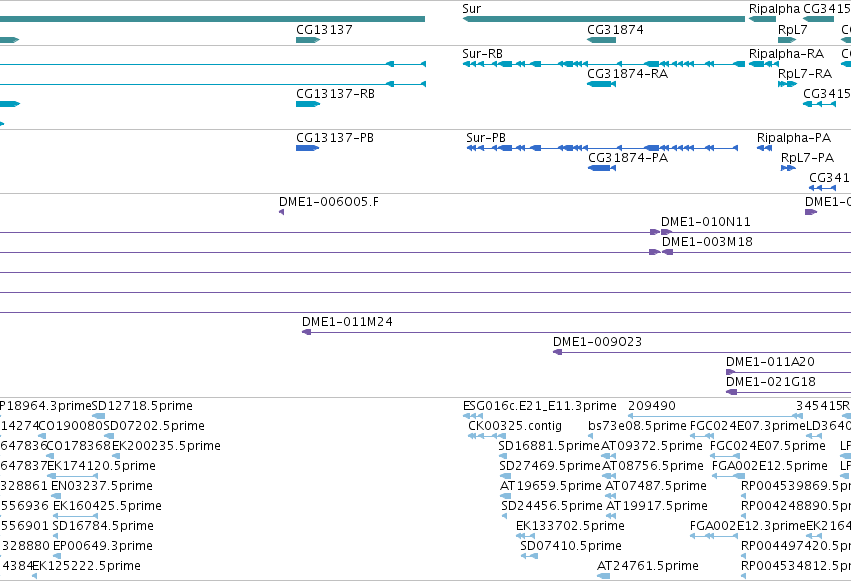The image size is (851, 581).
Task: Select the CO190080 EST label
Action: click(x=71, y=426)
